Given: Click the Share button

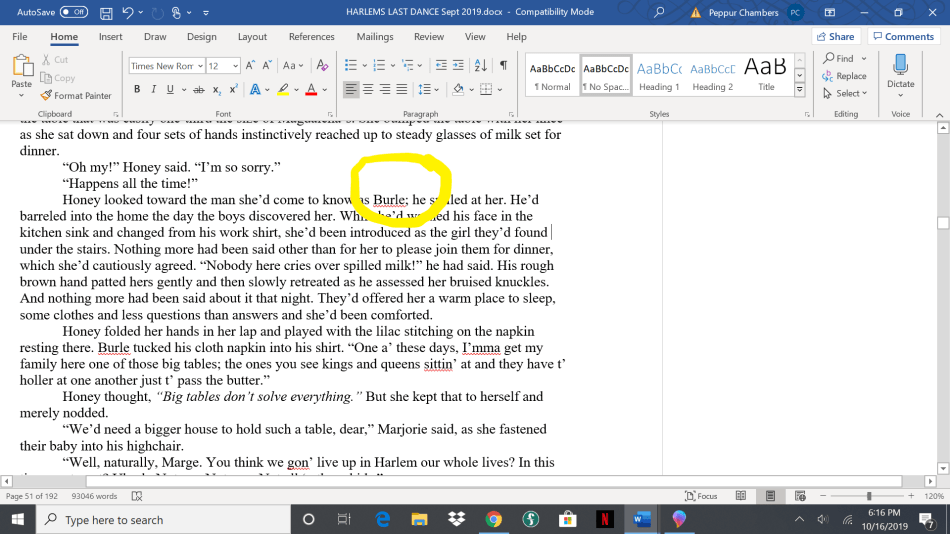Looking at the screenshot, I should (x=834, y=37).
